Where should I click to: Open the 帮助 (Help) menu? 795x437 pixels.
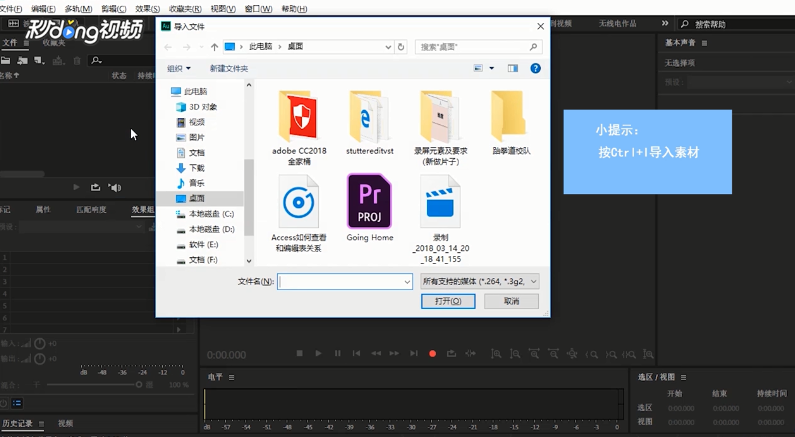point(294,9)
